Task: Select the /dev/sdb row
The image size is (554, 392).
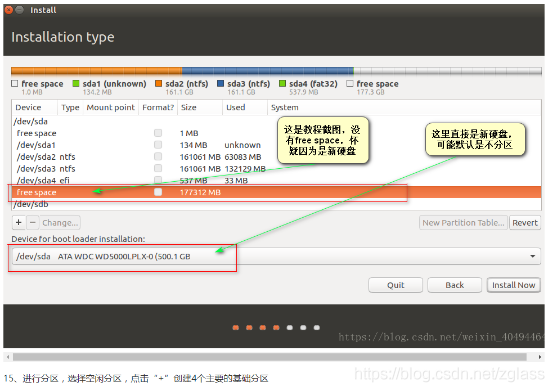Action: (x=276, y=204)
